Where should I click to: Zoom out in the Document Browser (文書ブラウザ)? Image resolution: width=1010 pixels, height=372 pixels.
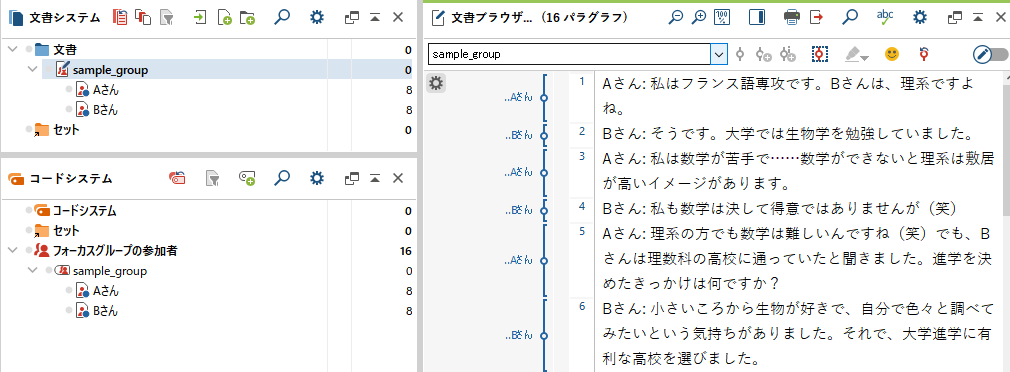point(676,17)
